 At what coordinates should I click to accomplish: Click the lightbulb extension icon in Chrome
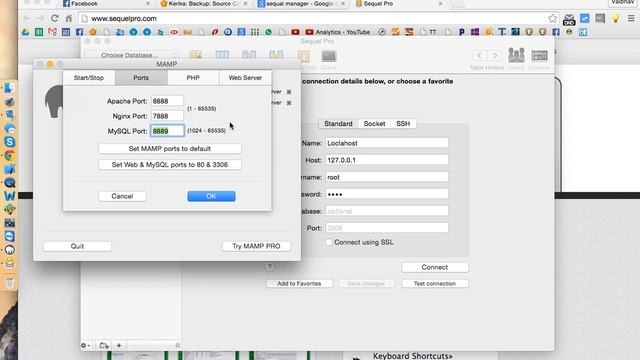[x=616, y=18]
